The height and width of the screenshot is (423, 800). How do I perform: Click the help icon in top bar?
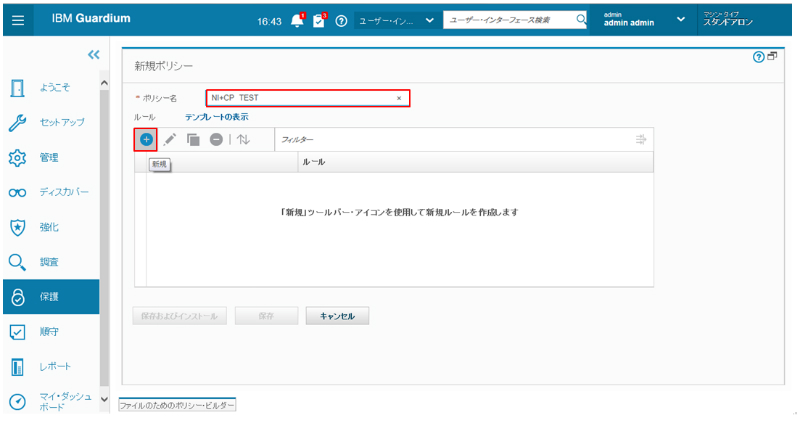(x=342, y=21)
